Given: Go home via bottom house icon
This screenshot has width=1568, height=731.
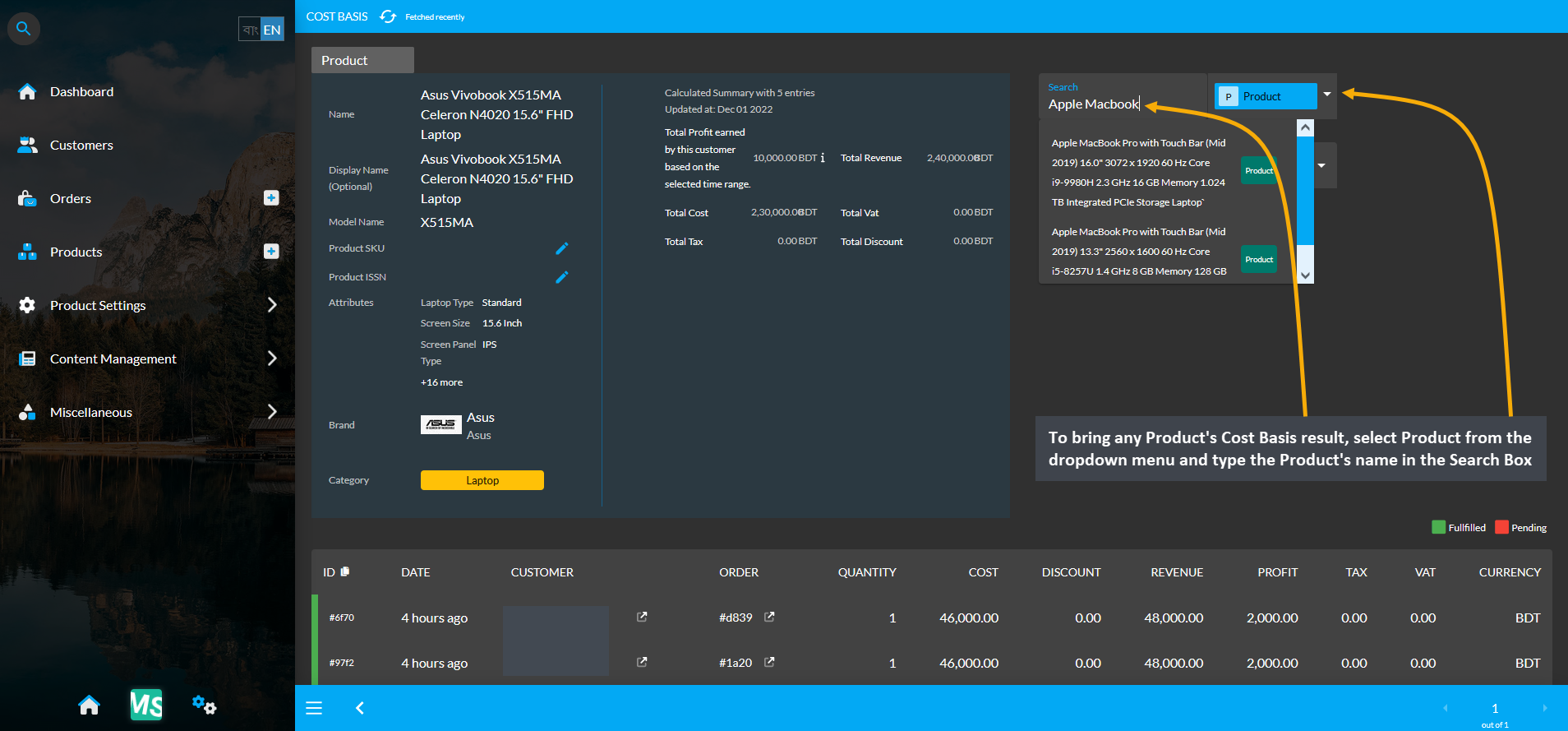Looking at the screenshot, I should 89,705.
